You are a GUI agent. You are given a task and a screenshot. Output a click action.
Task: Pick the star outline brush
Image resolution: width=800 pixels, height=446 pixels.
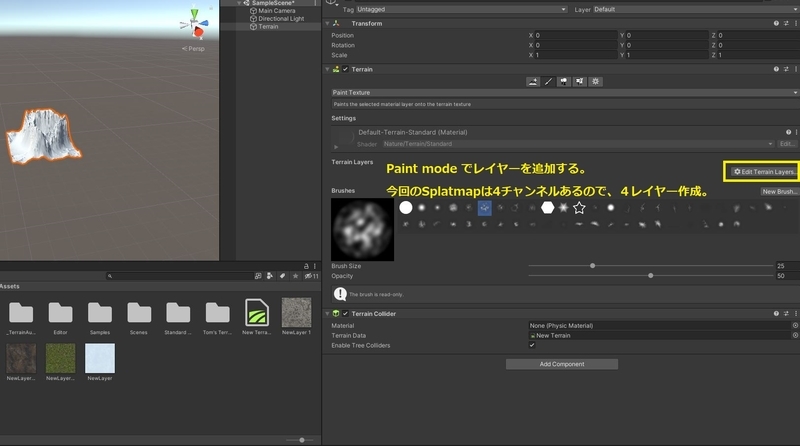click(x=579, y=208)
